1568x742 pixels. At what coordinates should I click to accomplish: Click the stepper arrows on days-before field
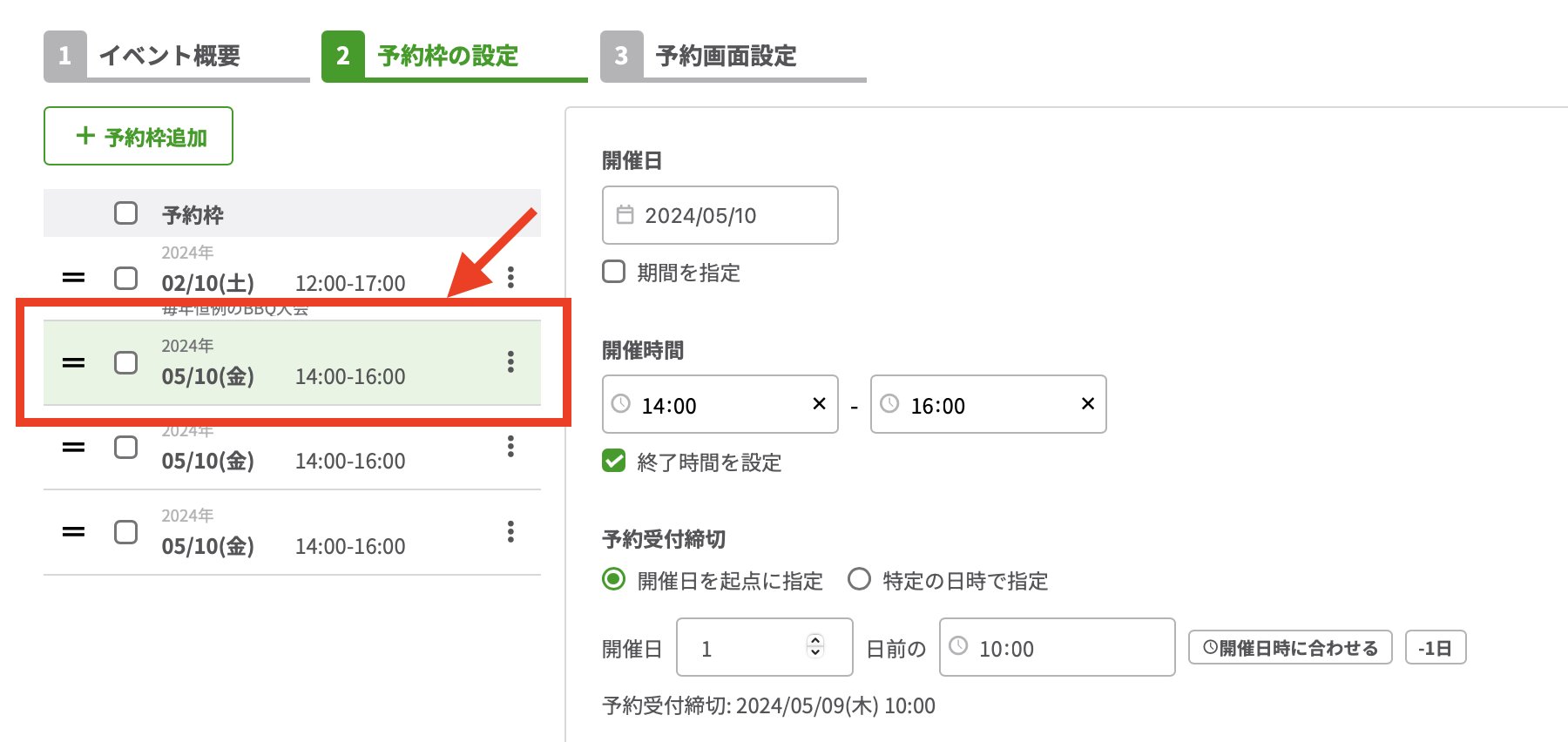[x=815, y=645]
